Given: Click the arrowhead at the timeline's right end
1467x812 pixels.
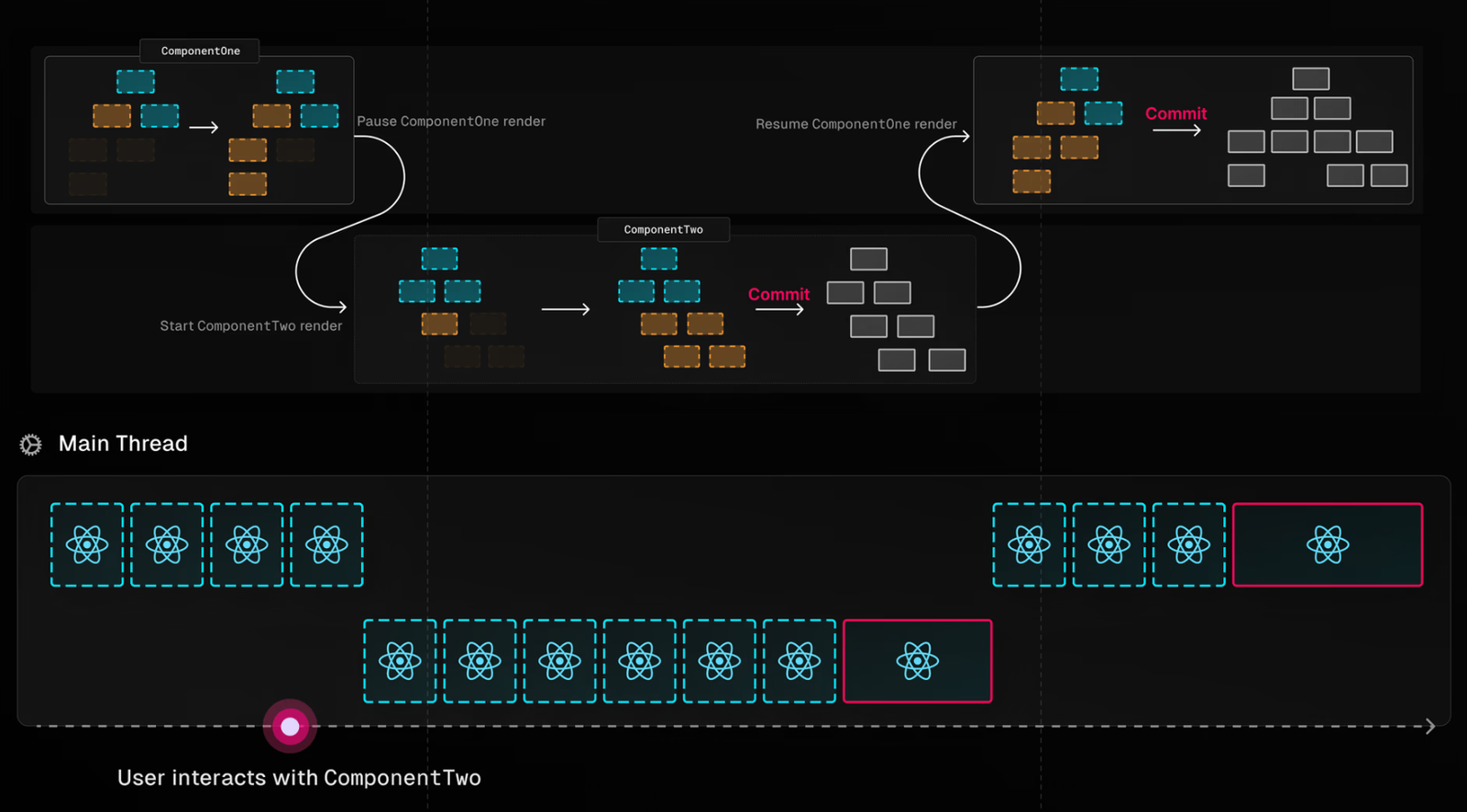Looking at the screenshot, I should pyautogui.click(x=1429, y=727).
